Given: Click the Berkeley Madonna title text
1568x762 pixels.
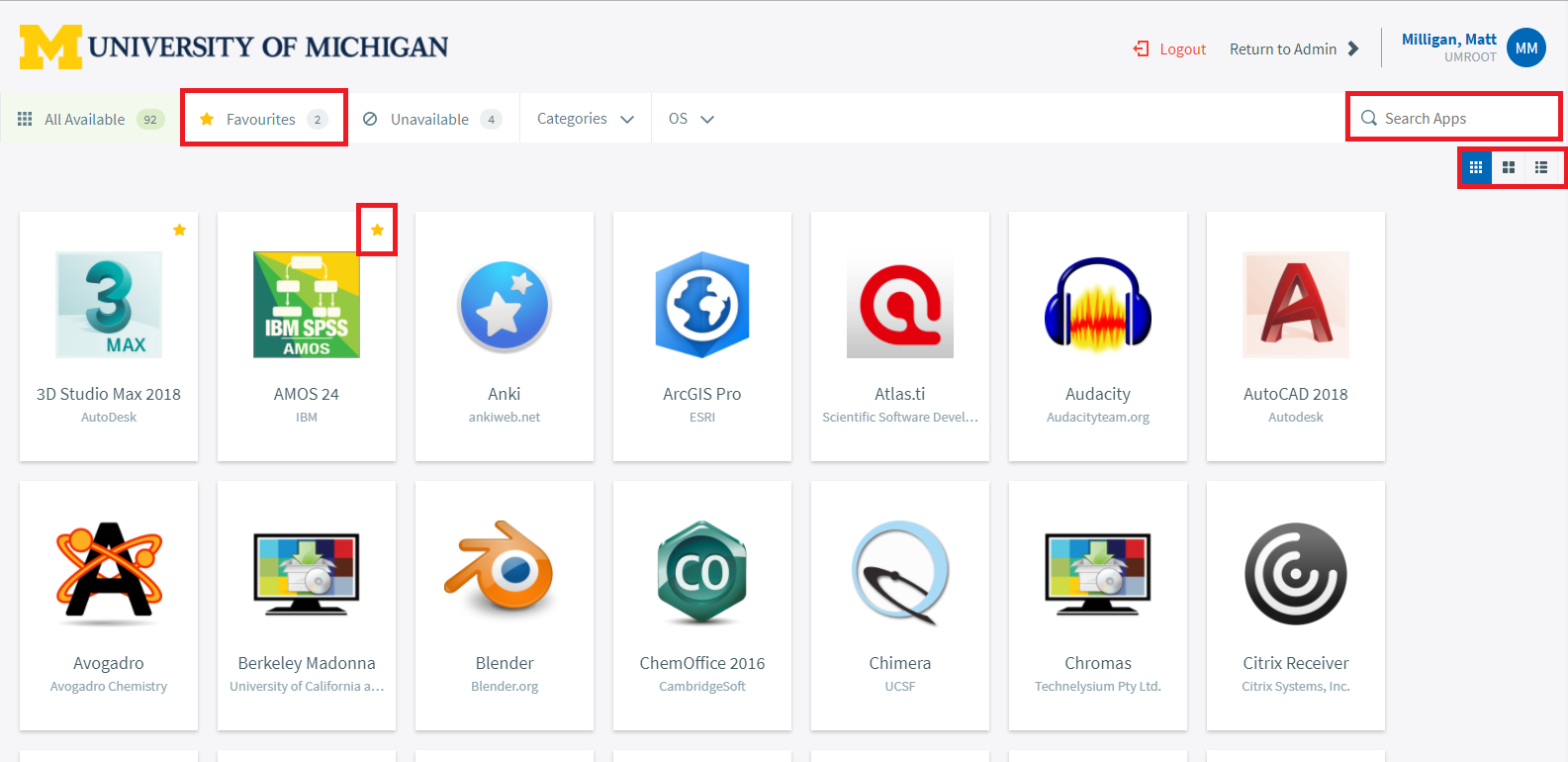Looking at the screenshot, I should tap(307, 663).
